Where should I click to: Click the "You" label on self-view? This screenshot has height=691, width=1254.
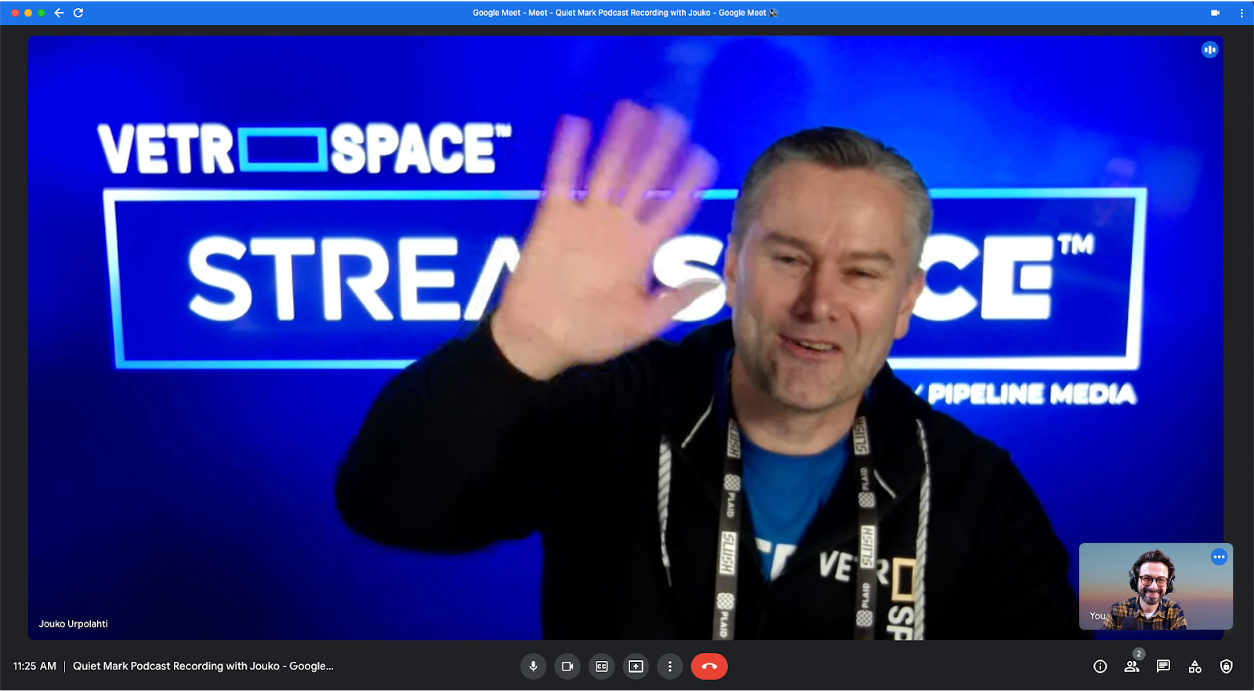[1097, 616]
